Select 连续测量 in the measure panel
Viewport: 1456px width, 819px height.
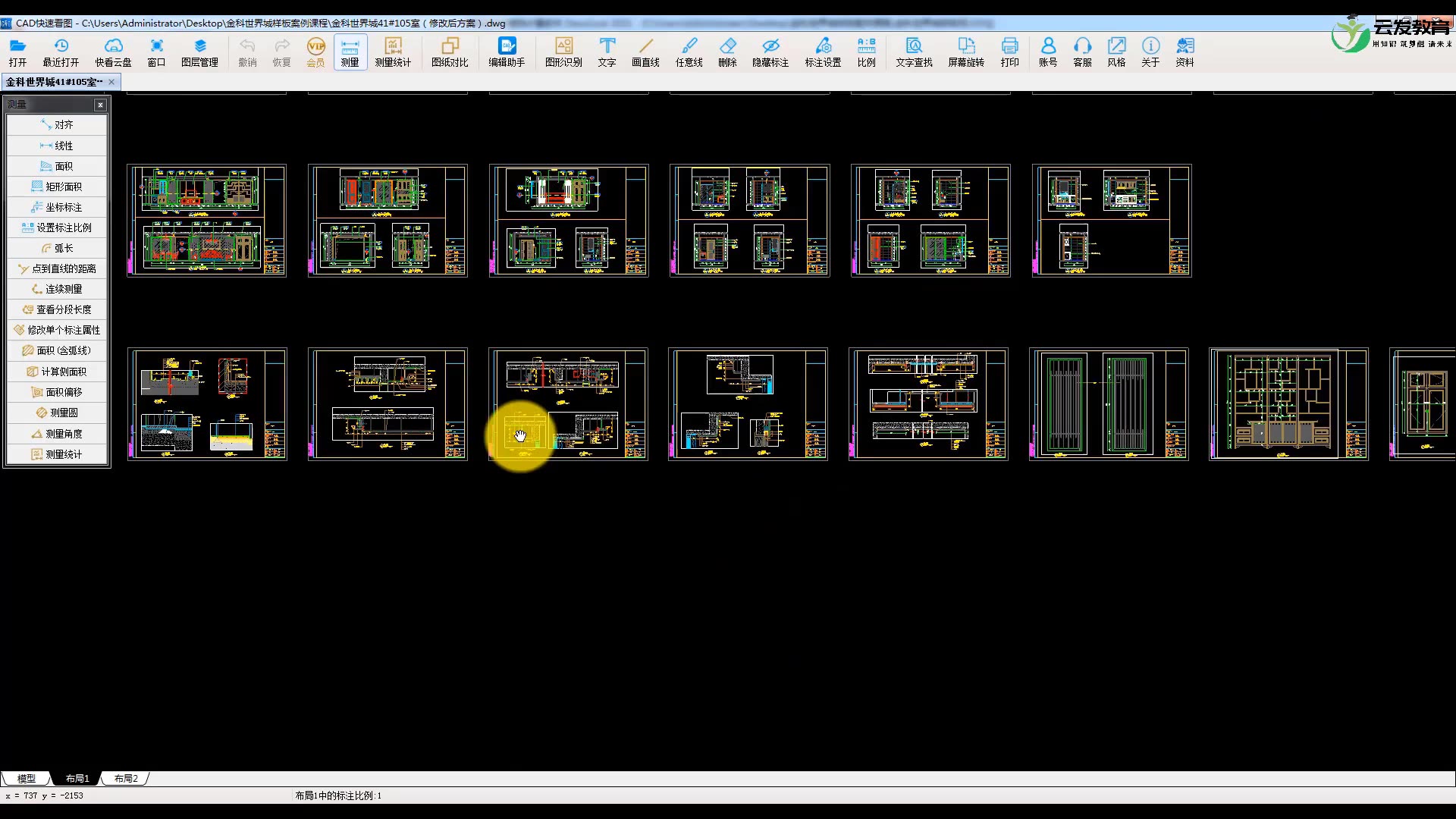(x=58, y=289)
